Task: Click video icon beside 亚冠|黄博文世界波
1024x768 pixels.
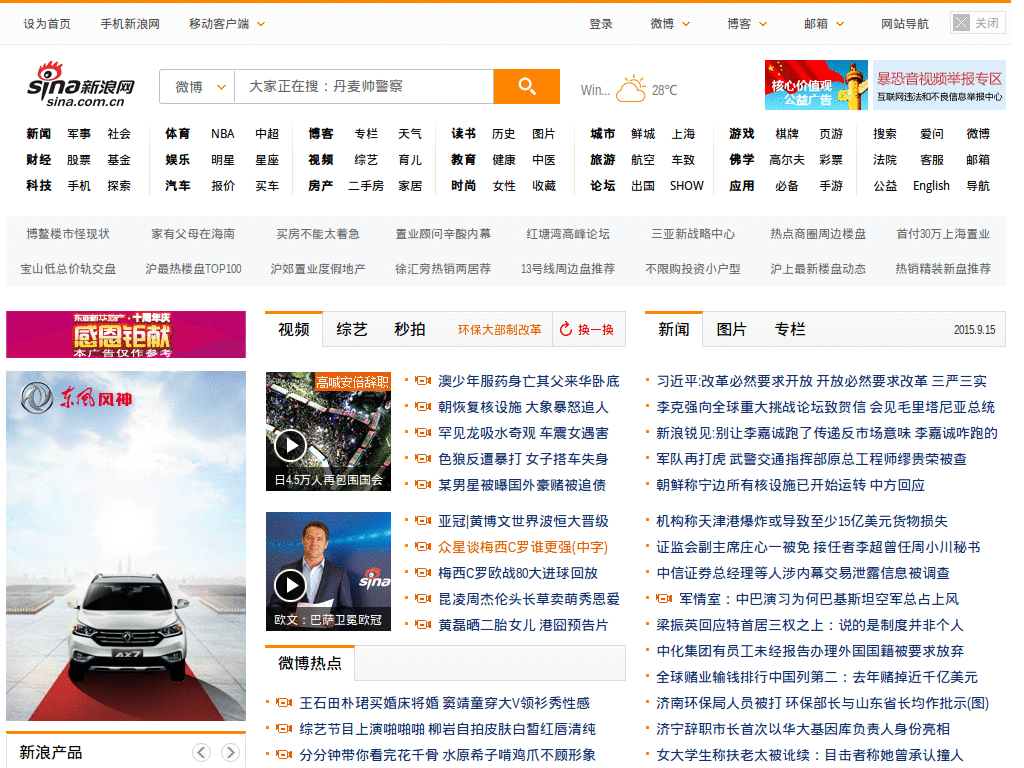Action: 423,520
